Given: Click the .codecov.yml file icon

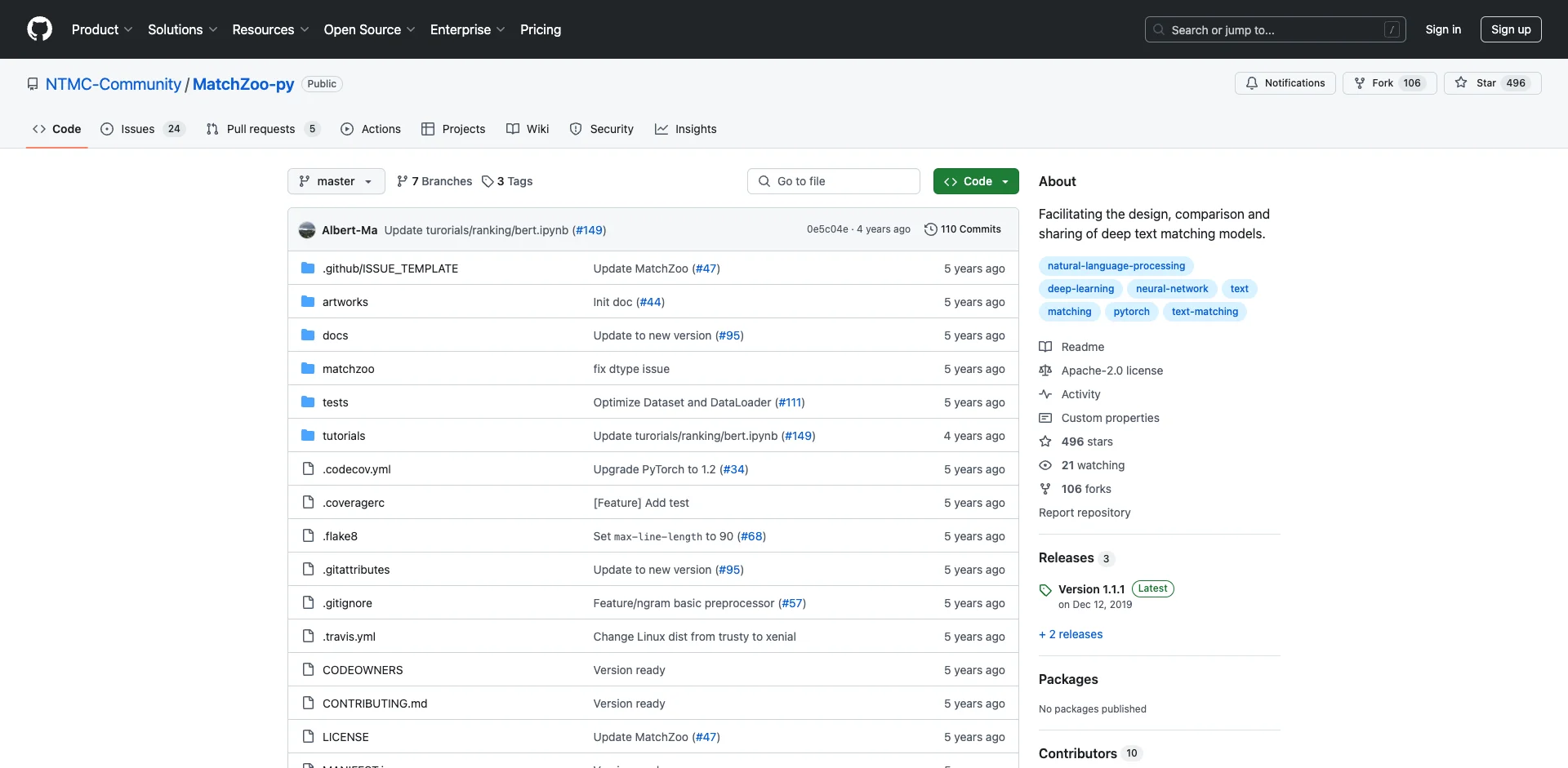Looking at the screenshot, I should point(308,468).
